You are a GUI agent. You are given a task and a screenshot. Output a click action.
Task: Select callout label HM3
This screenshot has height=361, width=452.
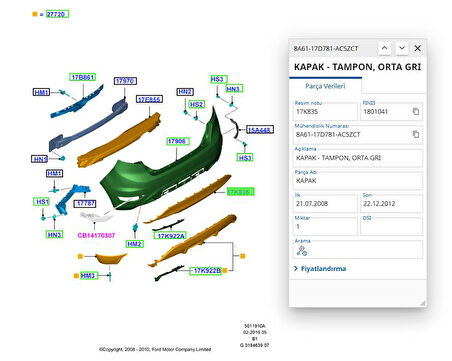click(x=89, y=275)
